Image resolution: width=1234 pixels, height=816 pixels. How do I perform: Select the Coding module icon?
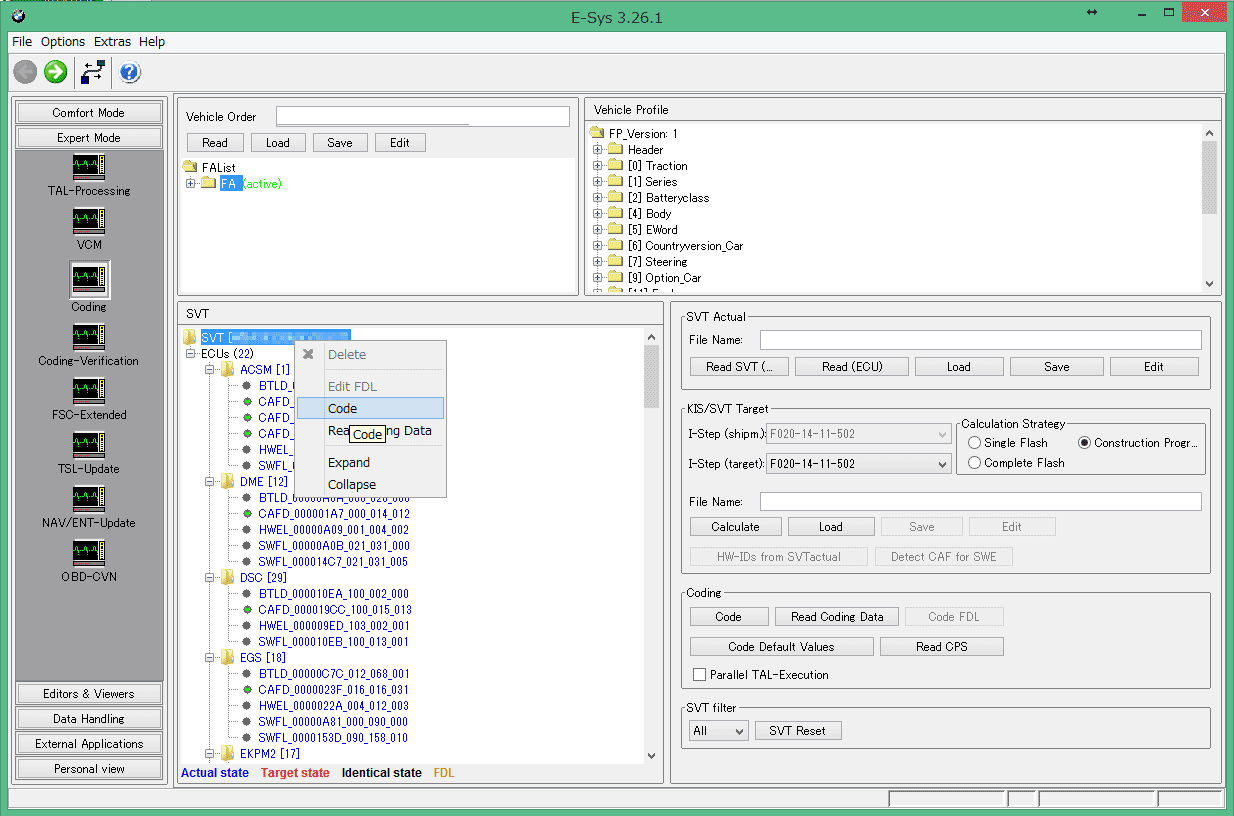pyautogui.click(x=89, y=279)
